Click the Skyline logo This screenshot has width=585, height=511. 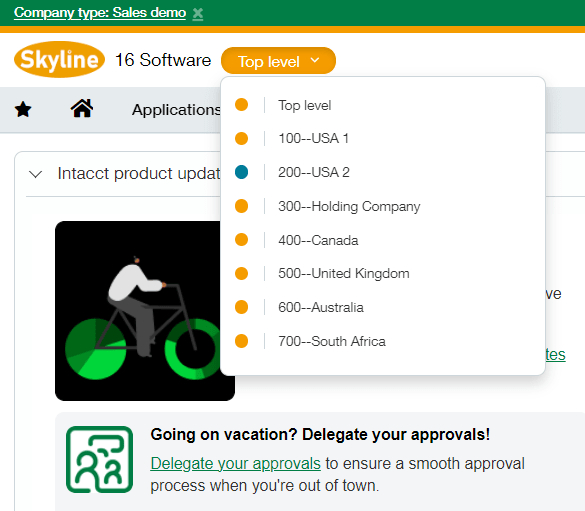59,60
